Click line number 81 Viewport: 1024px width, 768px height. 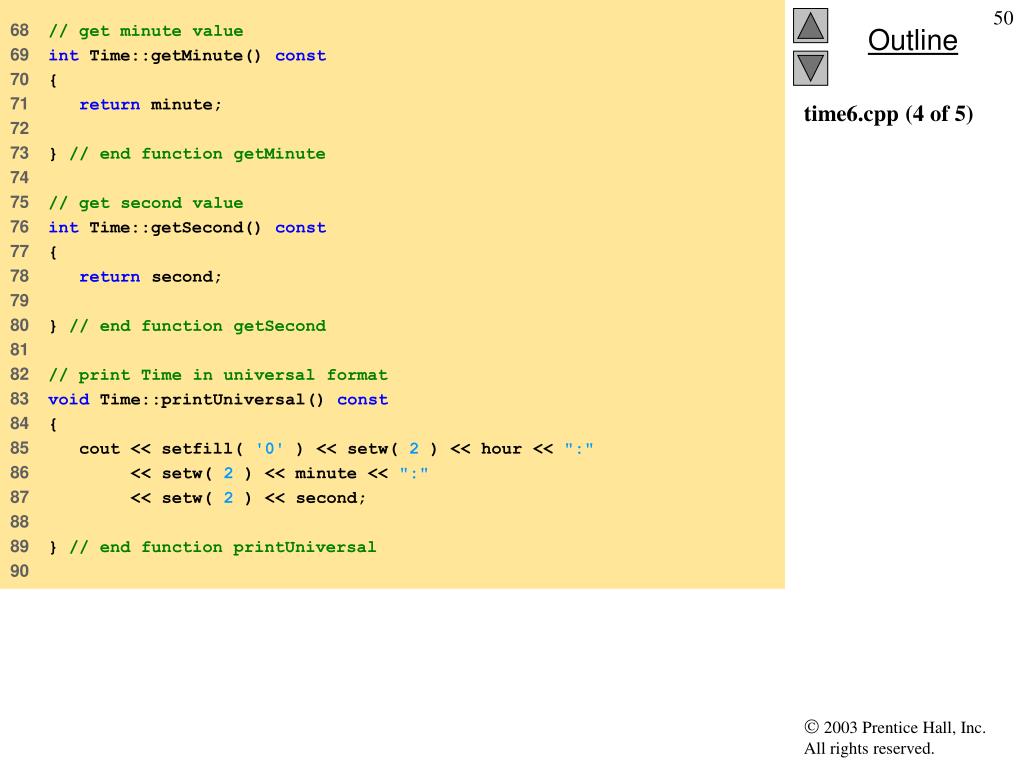pyautogui.click(x=20, y=350)
